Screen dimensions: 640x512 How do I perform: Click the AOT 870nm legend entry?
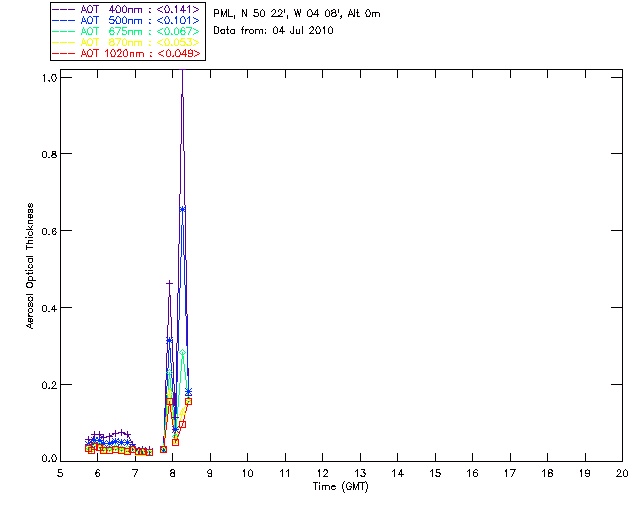tap(126, 42)
